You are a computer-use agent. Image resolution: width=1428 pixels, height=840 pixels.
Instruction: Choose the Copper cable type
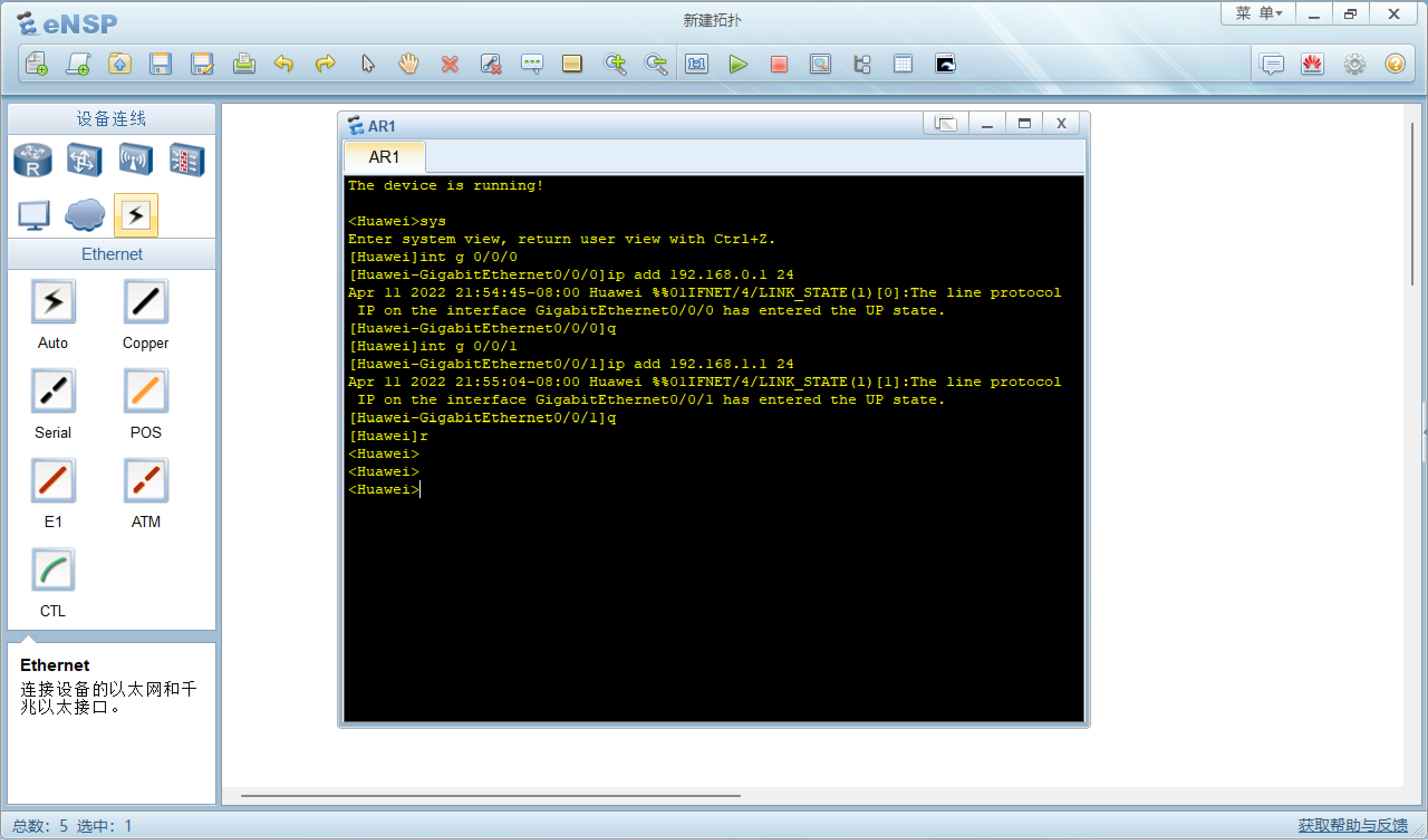pos(146,302)
